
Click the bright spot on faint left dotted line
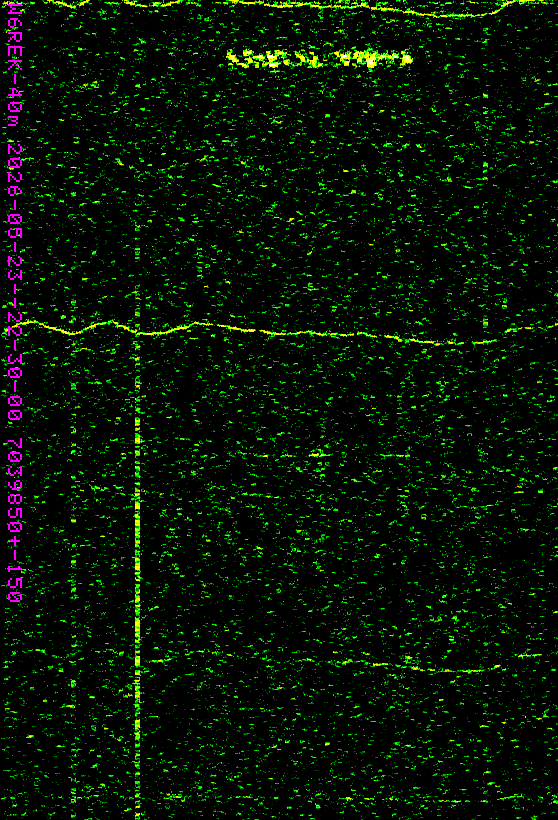pos(73,520)
